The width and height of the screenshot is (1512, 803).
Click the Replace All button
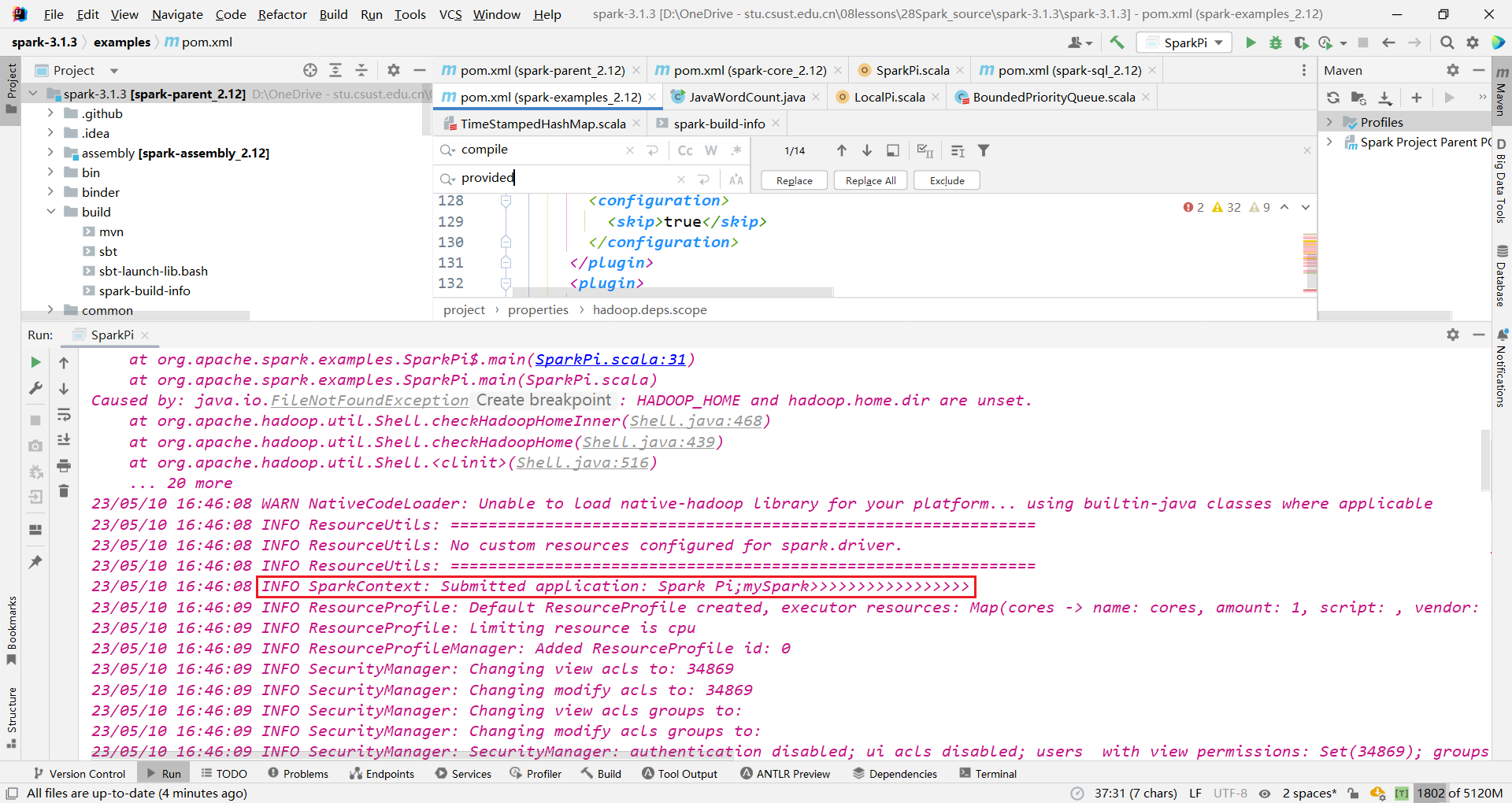pos(870,180)
